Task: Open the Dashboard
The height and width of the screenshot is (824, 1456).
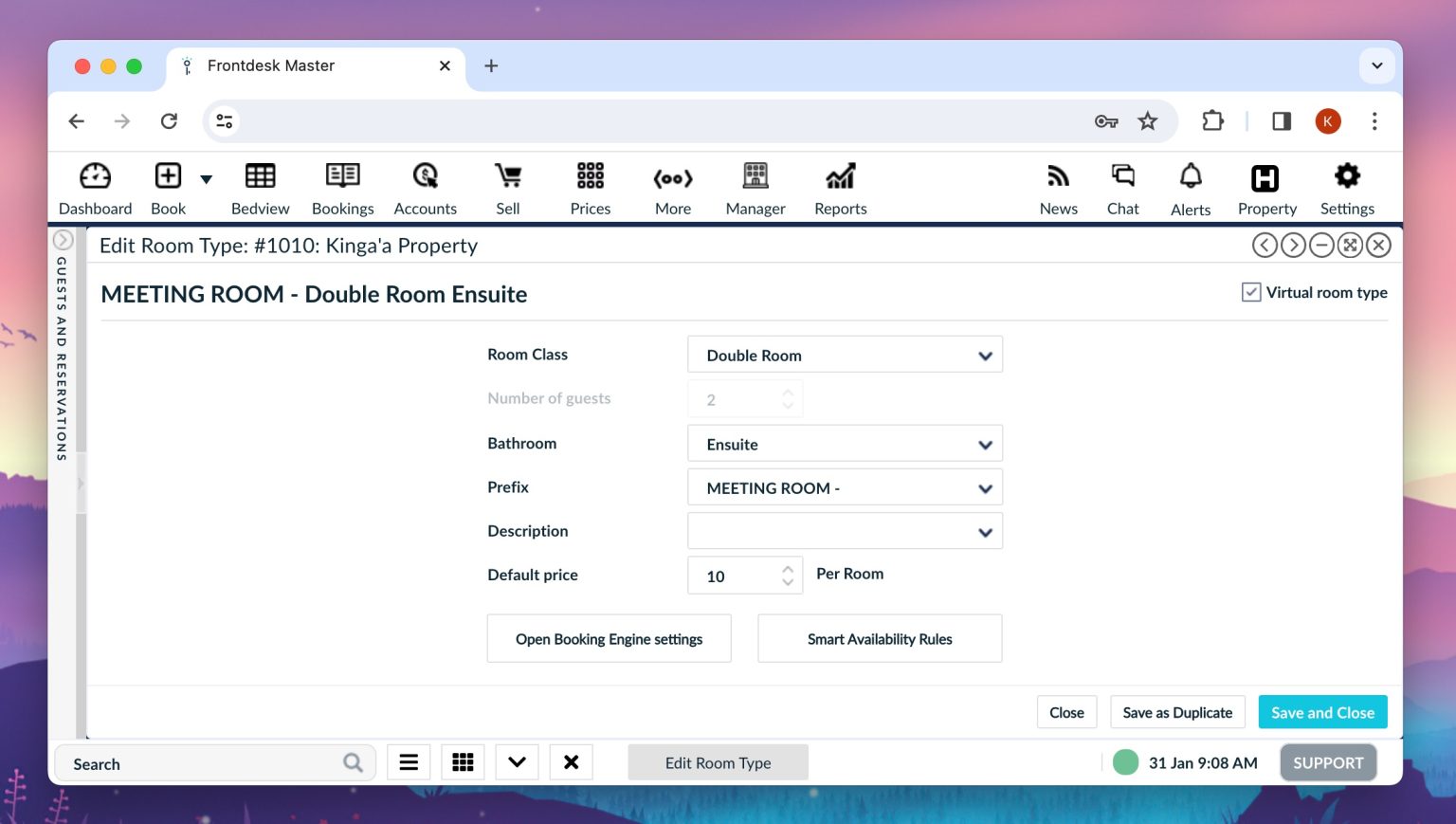Action: [x=95, y=188]
